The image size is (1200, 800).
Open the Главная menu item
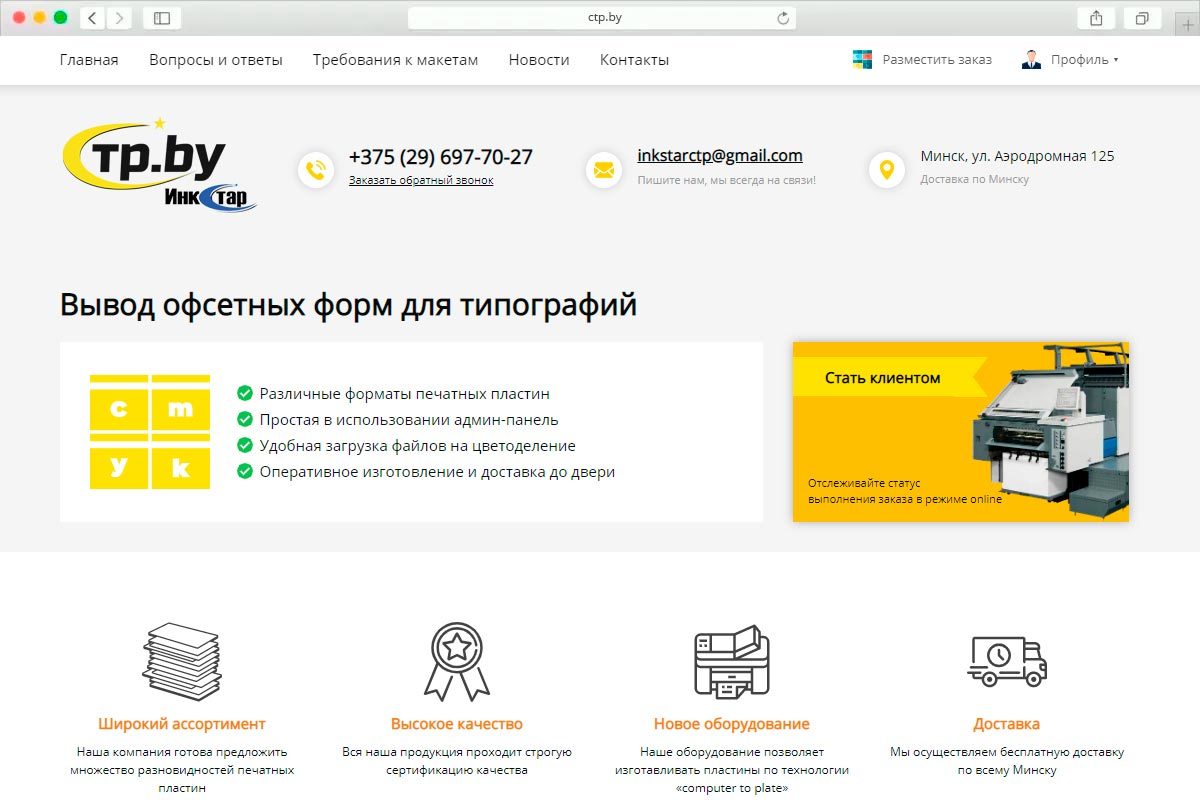pos(89,59)
